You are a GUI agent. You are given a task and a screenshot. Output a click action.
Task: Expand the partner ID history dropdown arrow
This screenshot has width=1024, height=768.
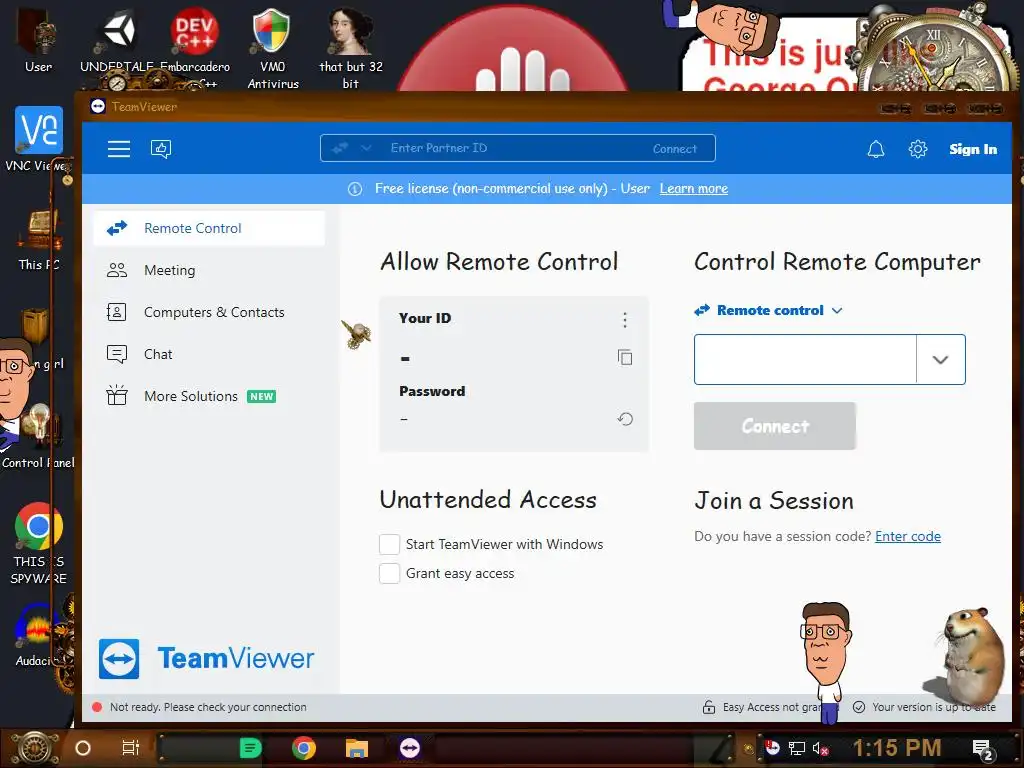coord(940,359)
